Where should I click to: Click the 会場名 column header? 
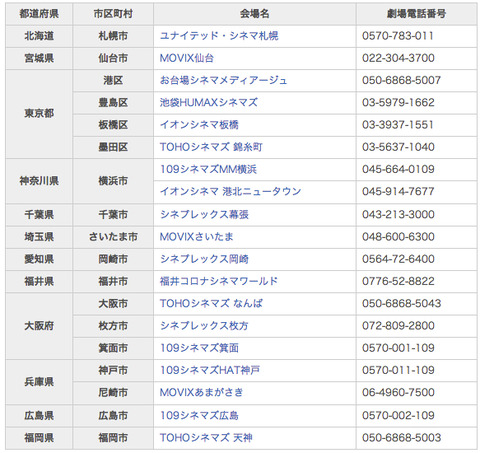tap(255, 14)
